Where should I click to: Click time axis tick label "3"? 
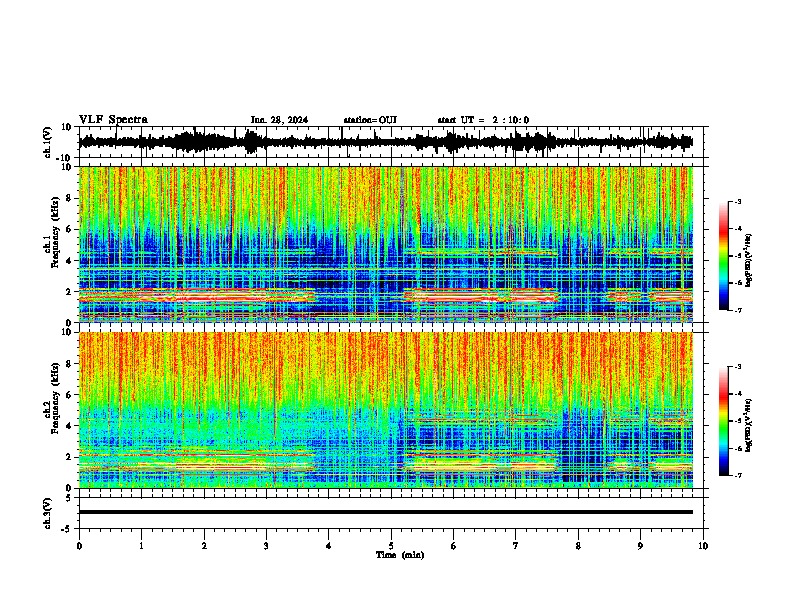(266, 546)
